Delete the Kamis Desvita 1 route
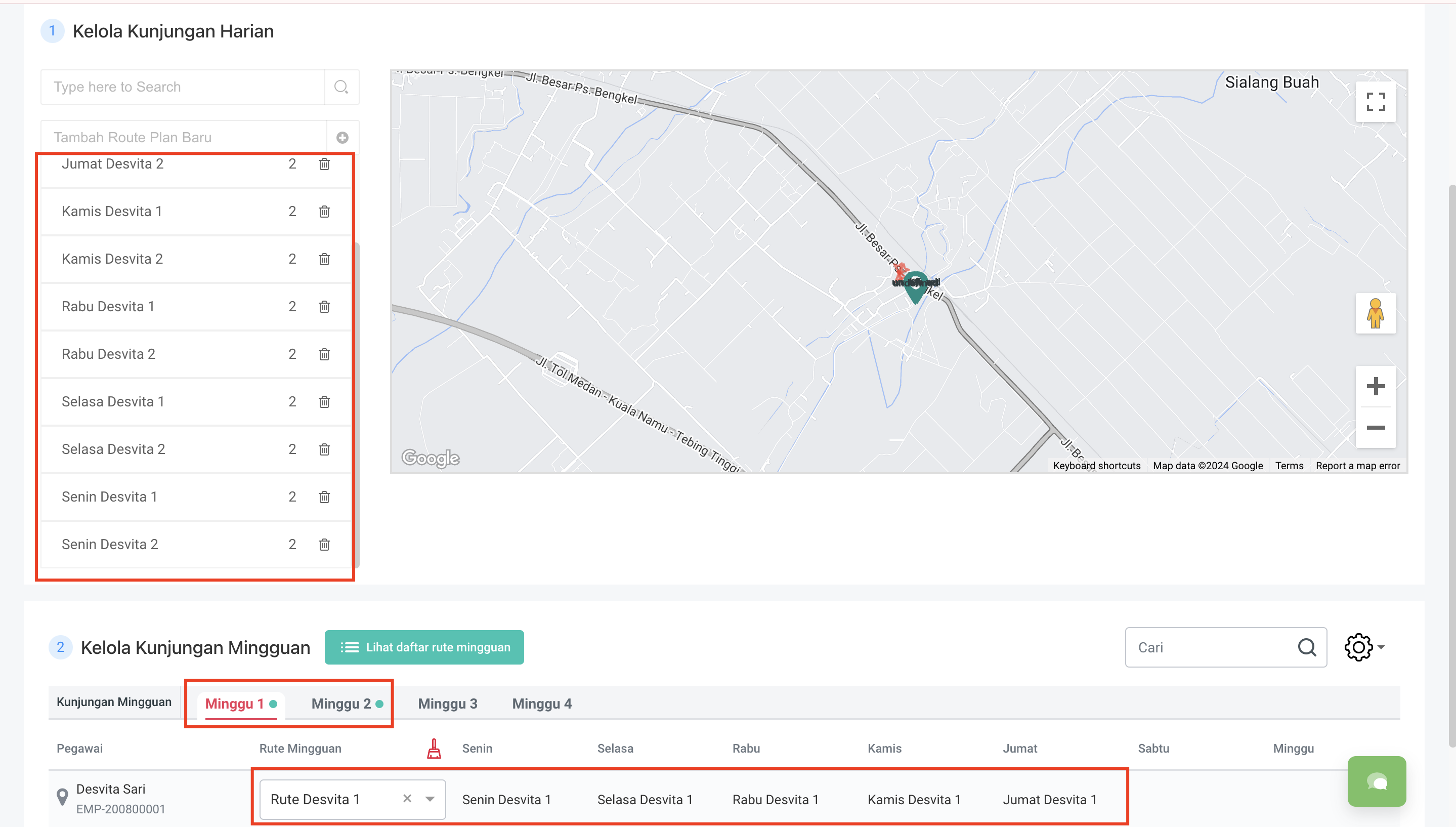 [x=324, y=211]
